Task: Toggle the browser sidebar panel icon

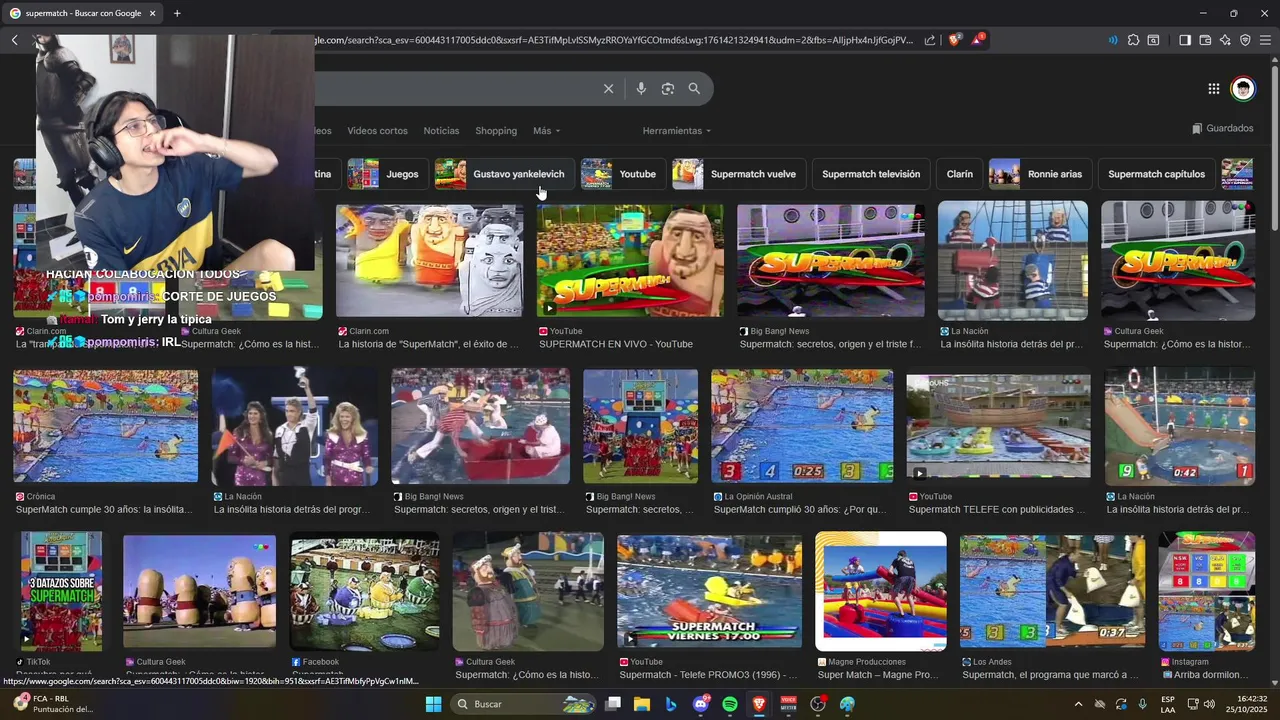Action: point(1185,40)
